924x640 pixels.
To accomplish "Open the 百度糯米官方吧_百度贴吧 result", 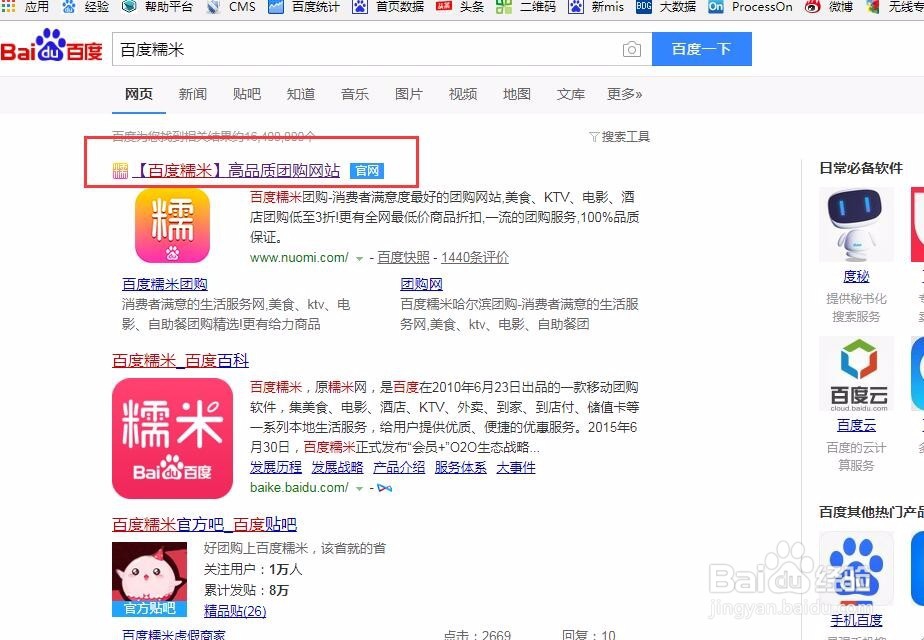I will click(204, 524).
